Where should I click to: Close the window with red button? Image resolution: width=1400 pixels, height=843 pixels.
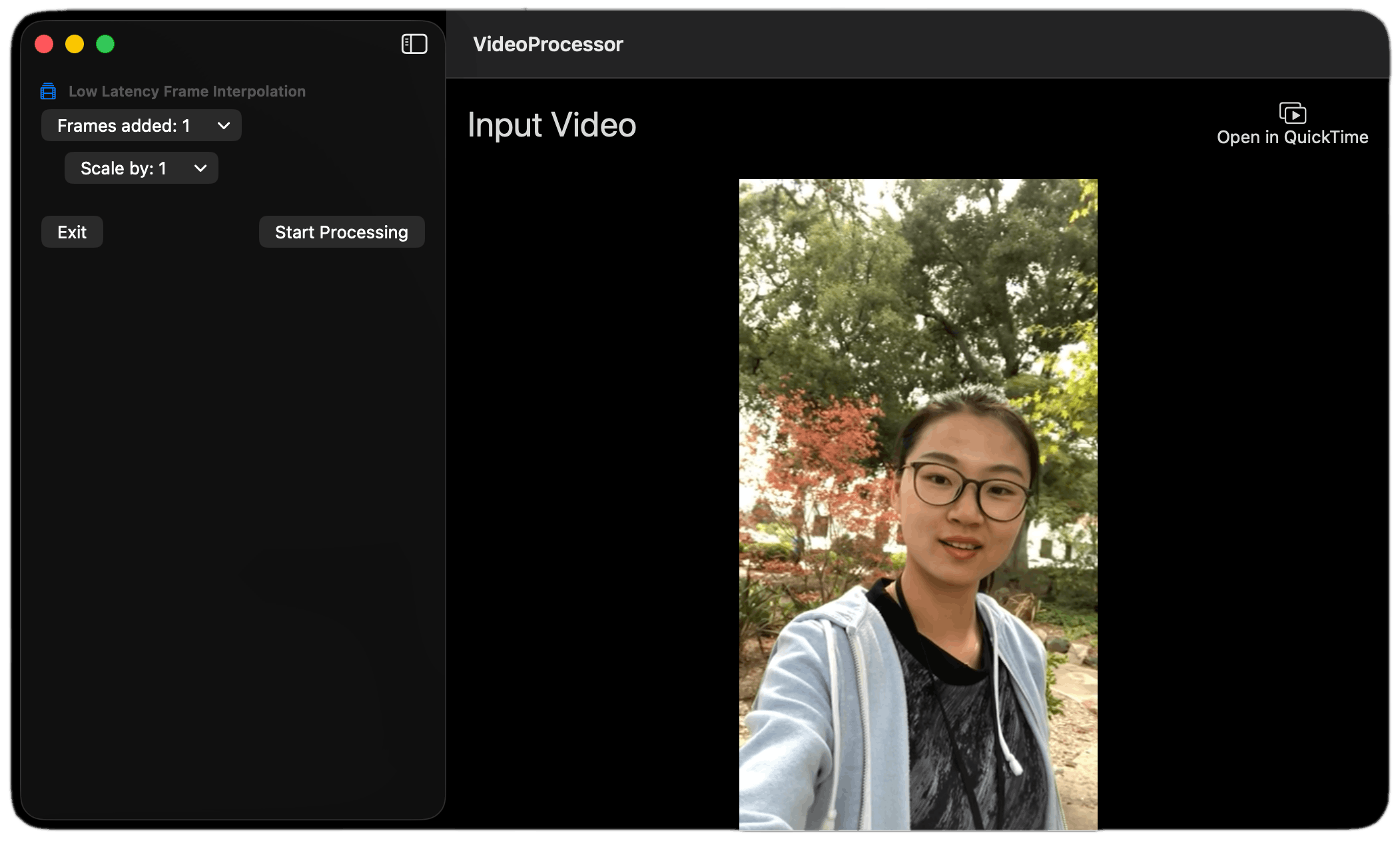[44, 44]
